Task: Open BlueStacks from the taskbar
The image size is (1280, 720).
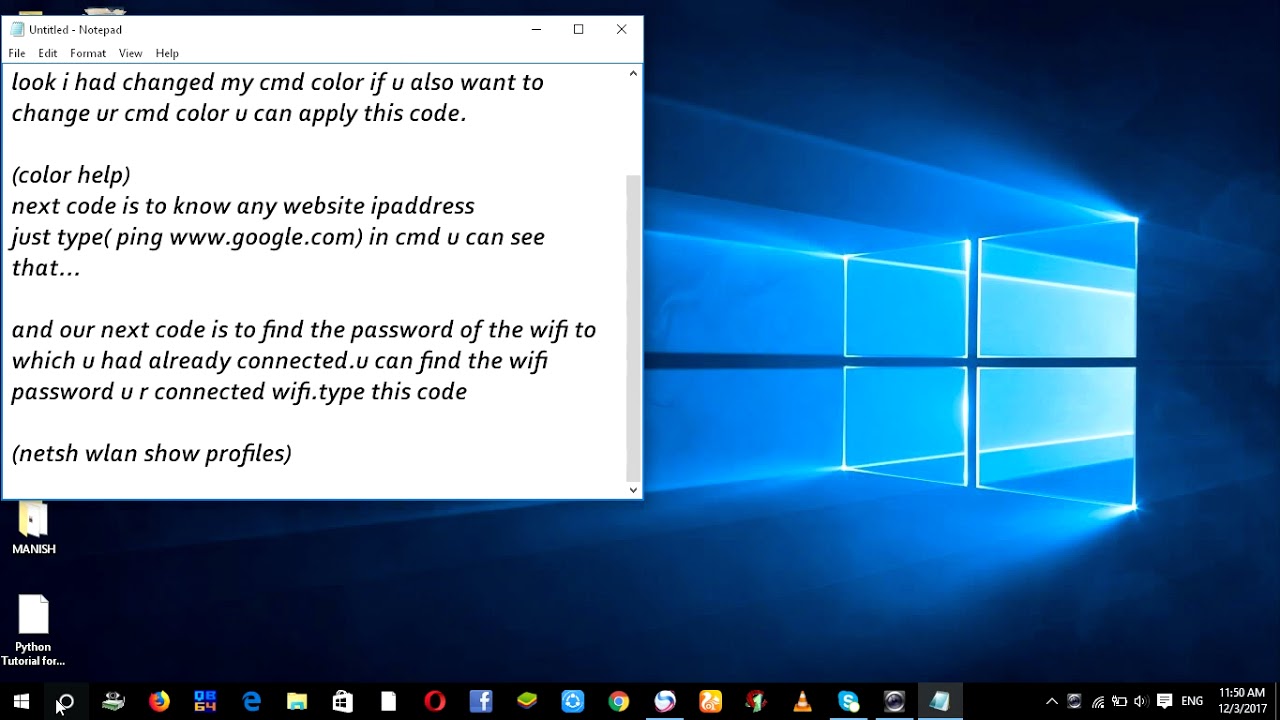Action: click(x=527, y=701)
